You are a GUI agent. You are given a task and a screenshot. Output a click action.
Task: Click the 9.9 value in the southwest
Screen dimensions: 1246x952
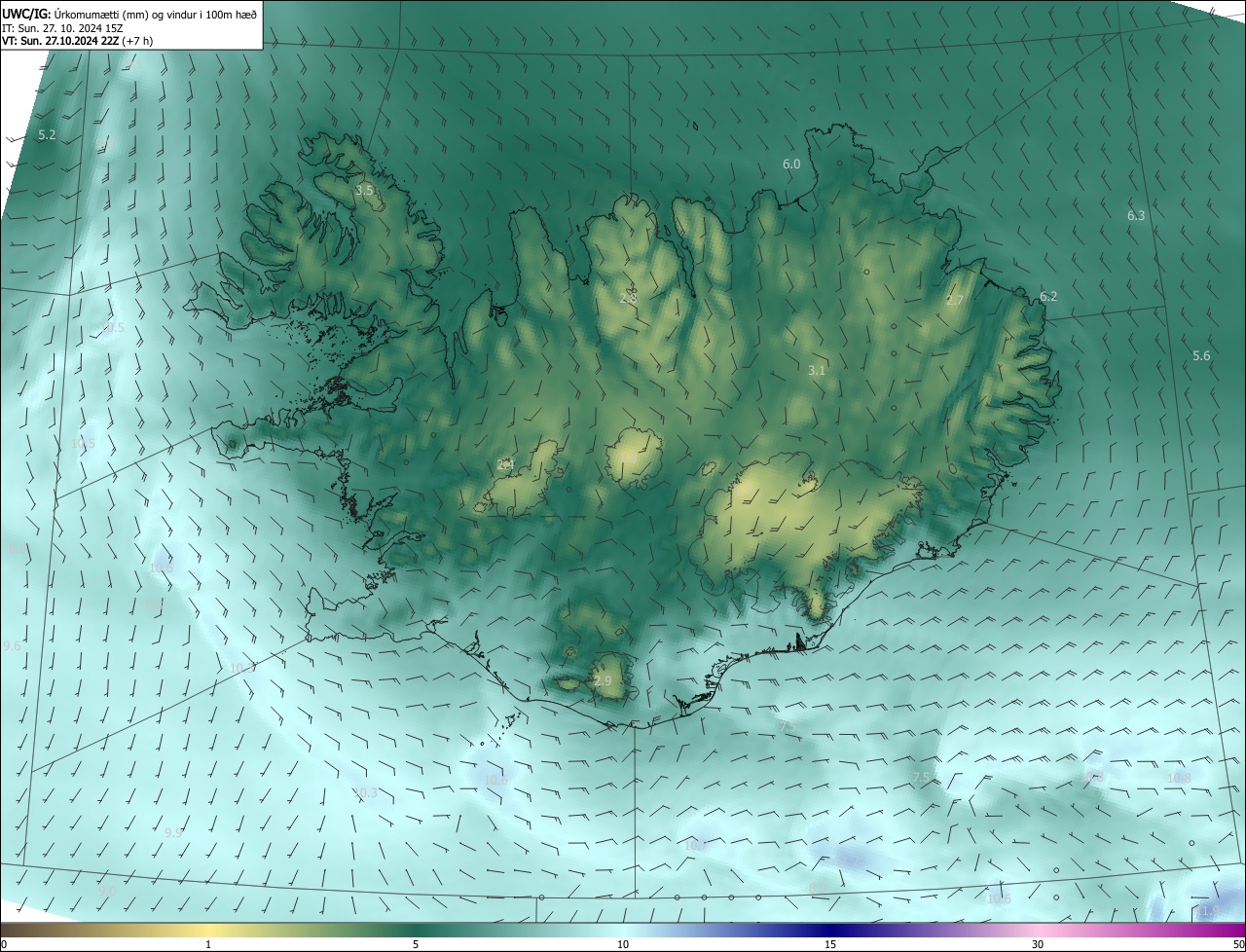173,831
